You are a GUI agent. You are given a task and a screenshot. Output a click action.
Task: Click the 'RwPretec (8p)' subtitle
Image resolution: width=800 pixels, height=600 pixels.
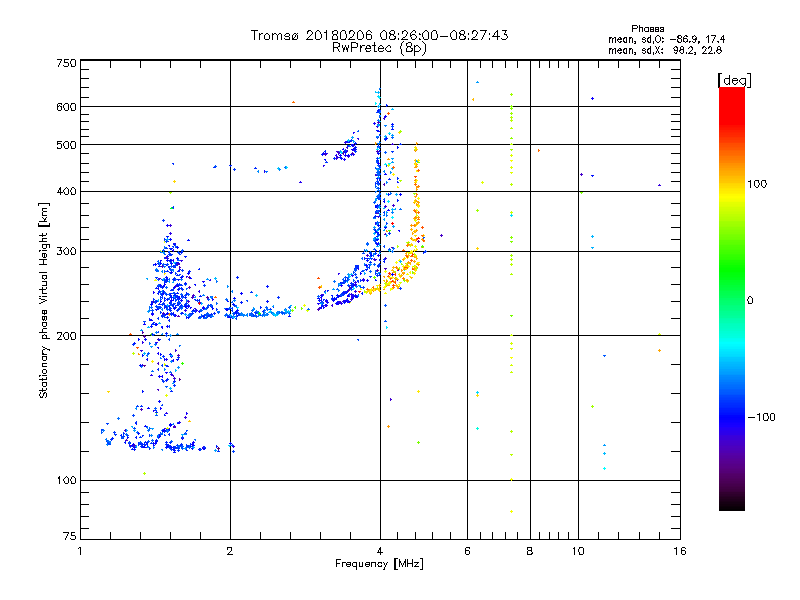[x=379, y=48]
